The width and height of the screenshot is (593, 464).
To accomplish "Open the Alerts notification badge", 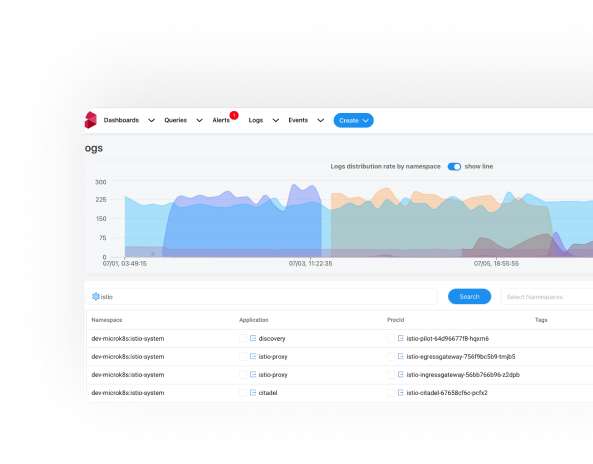I will point(234,115).
